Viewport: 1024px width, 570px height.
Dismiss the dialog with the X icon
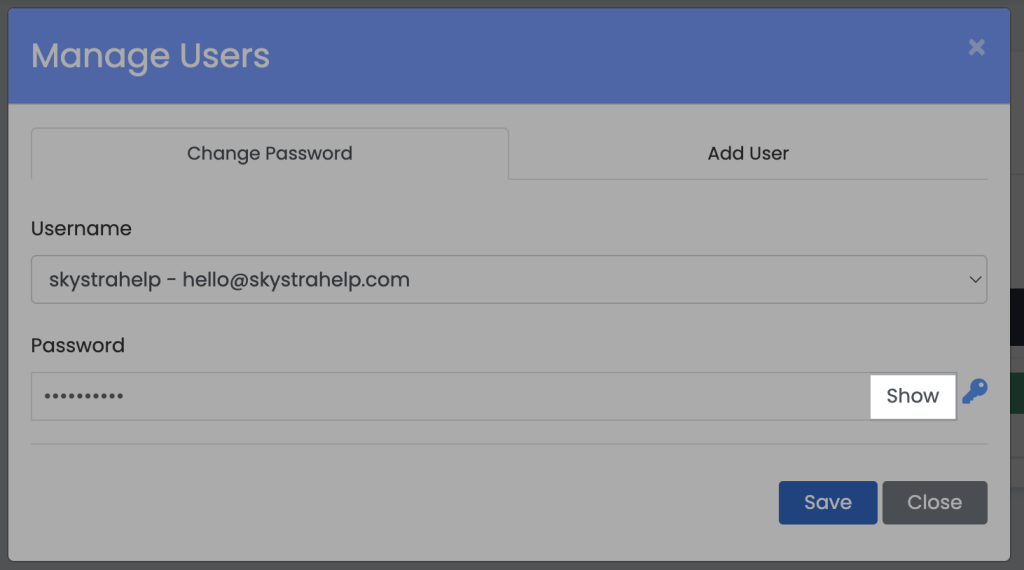[x=977, y=47]
